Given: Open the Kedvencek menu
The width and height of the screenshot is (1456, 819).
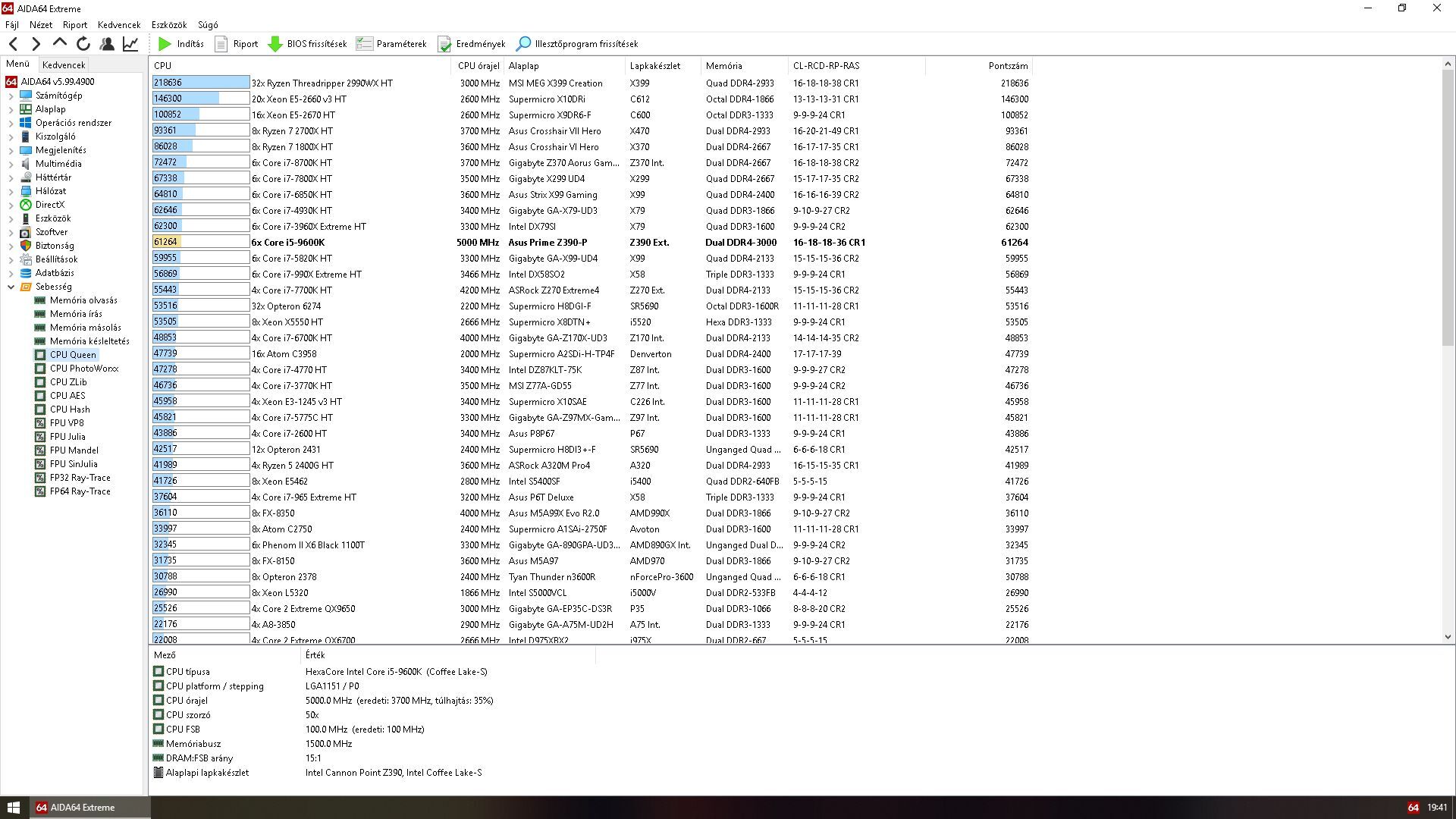Looking at the screenshot, I should (x=119, y=25).
